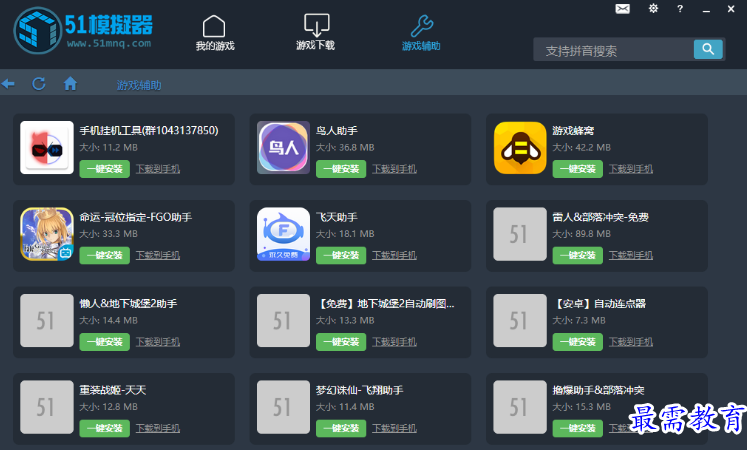Click FGO助手 anime character icon
The image size is (753, 450).
click(x=47, y=234)
